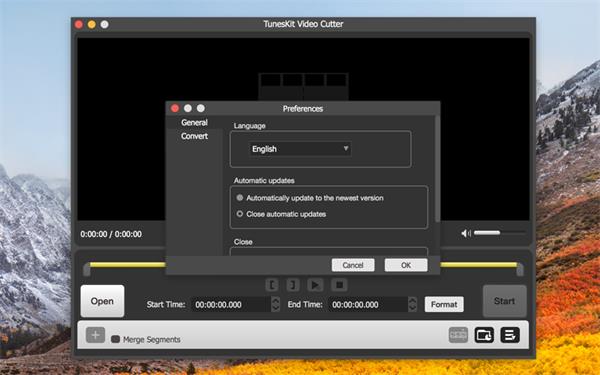Open the output folder icon
Image resolution: width=600 pixels, height=375 pixels.
click(484, 335)
